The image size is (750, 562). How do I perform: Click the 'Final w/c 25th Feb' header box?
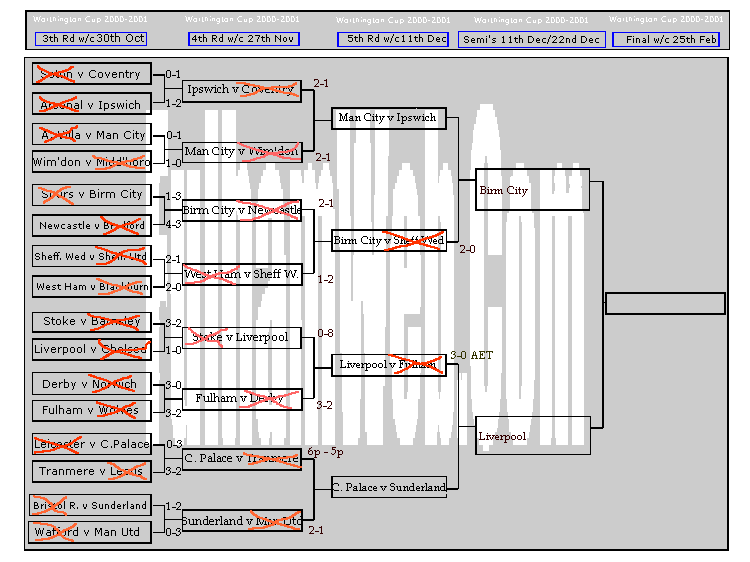point(666,39)
